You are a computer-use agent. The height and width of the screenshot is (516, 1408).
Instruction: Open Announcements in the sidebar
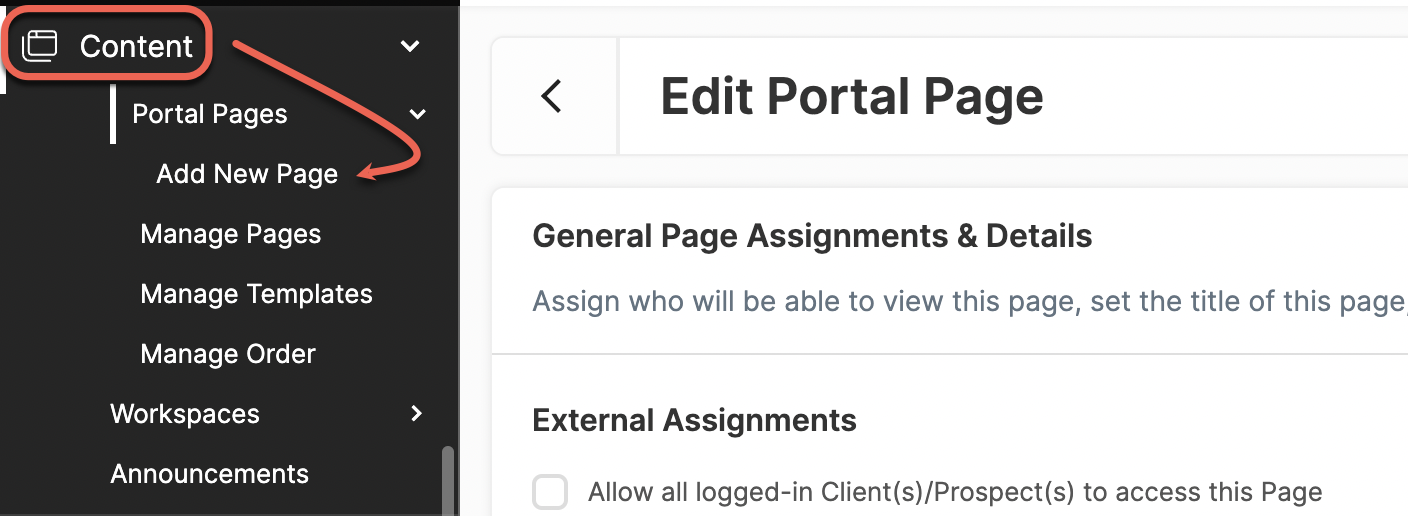210,474
